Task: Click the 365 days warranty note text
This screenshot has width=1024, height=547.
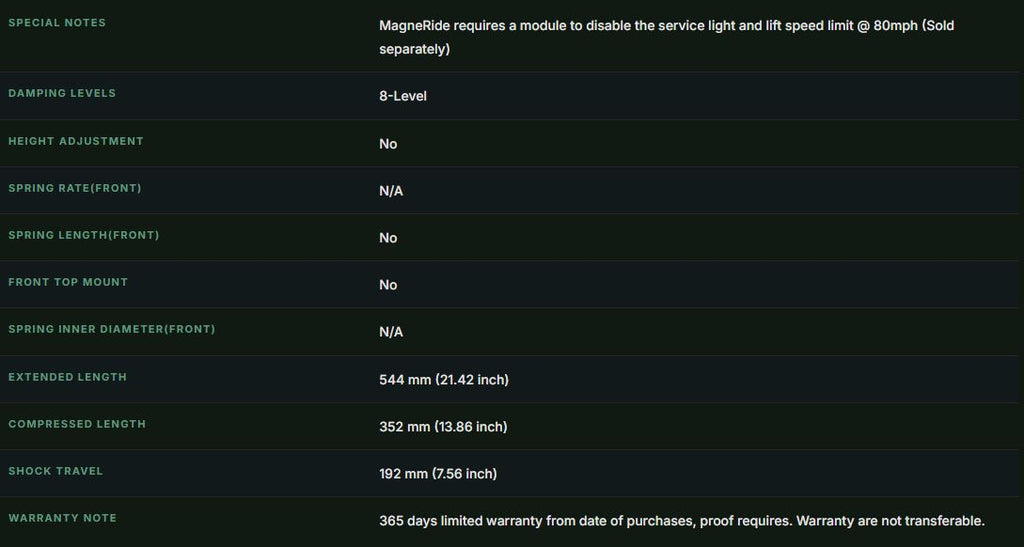Action: (x=682, y=521)
